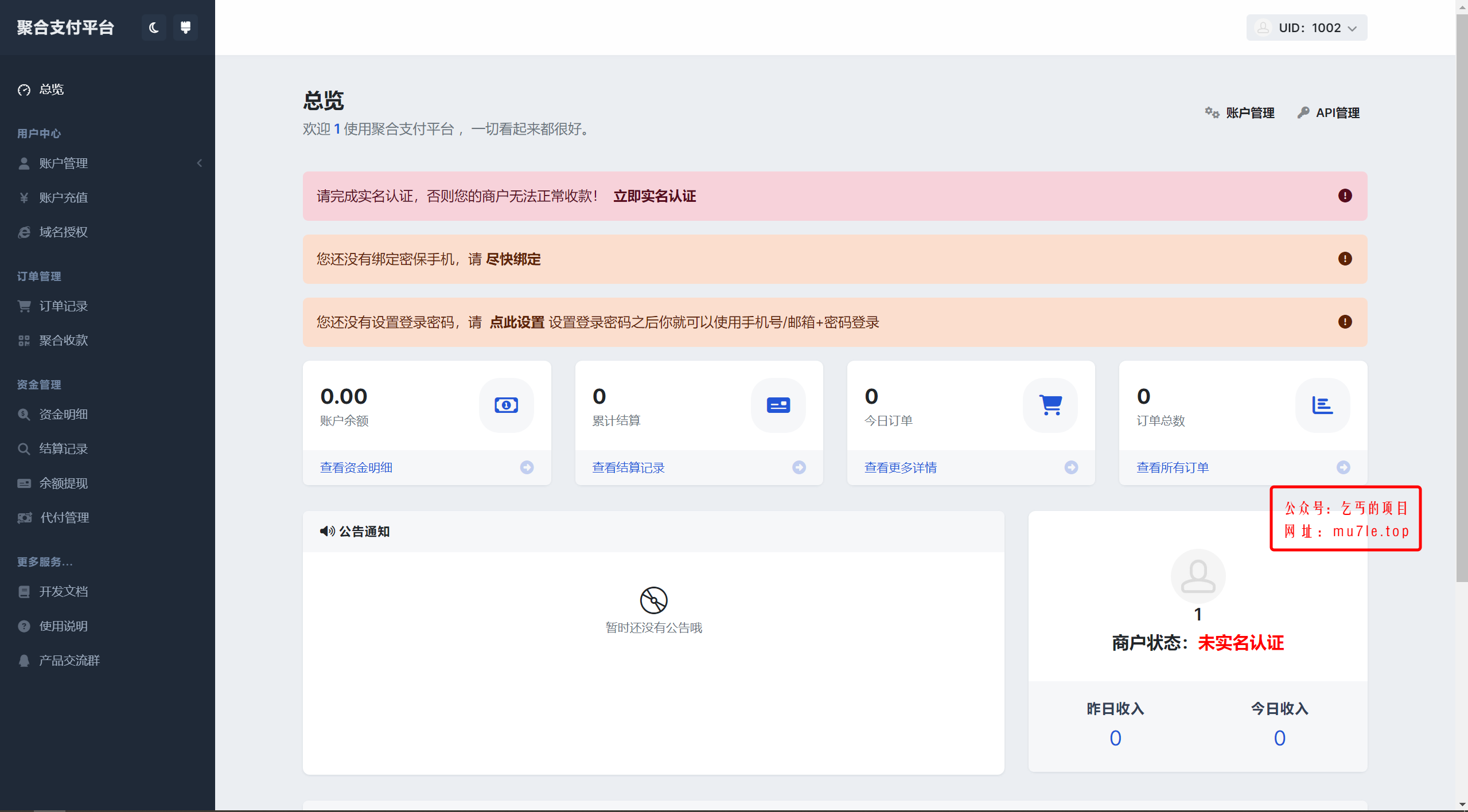The width and height of the screenshot is (1468, 812).
Task: Click the 总览 dashboard gauge icon
Action: [x=24, y=90]
